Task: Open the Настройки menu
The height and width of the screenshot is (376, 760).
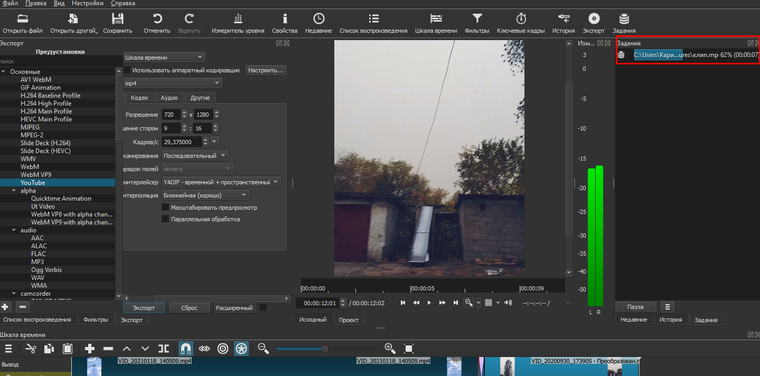Action: coord(88,3)
